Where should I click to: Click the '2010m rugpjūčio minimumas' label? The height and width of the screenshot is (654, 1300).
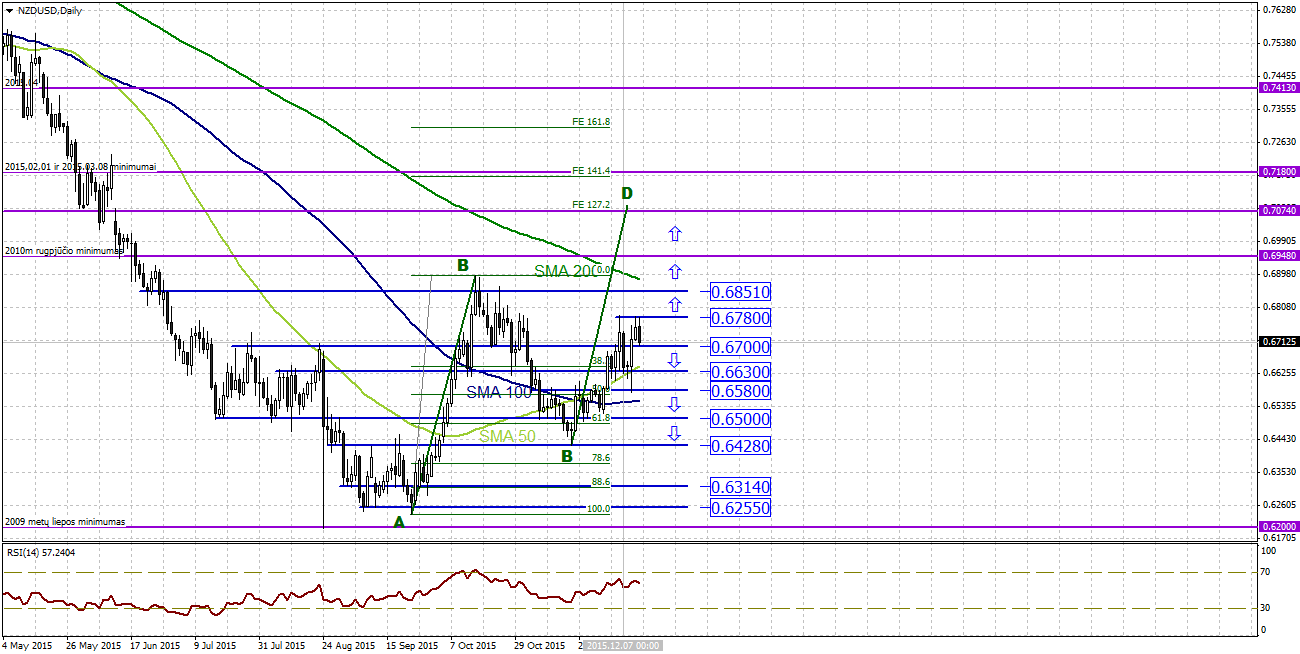[64, 251]
